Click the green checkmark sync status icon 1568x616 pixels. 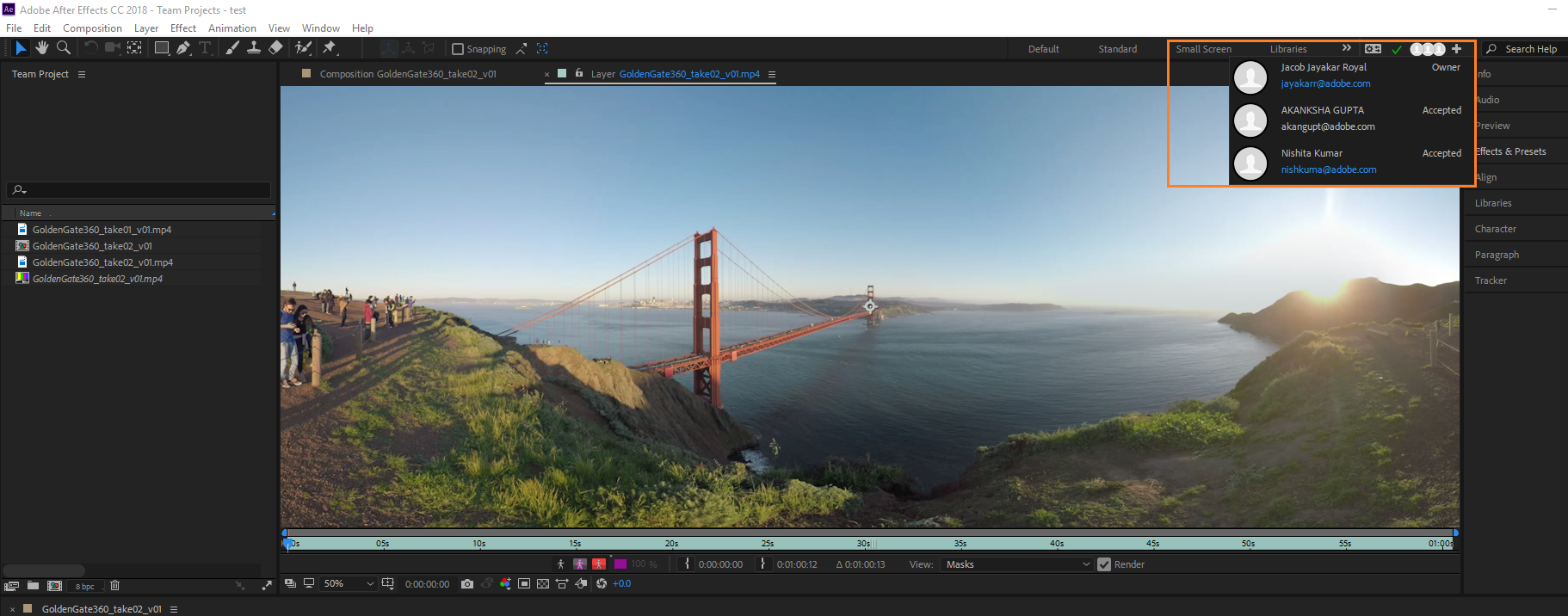point(1397,50)
